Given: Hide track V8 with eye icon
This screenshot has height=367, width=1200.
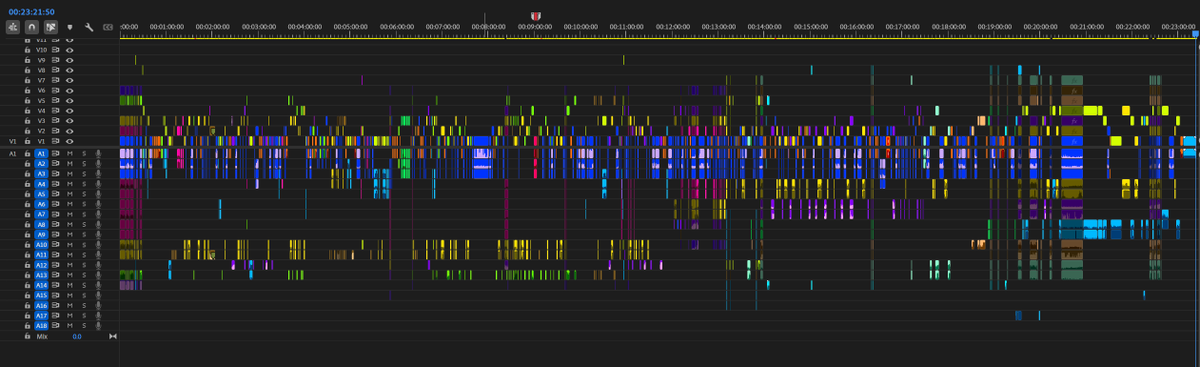Looking at the screenshot, I should pos(70,70).
